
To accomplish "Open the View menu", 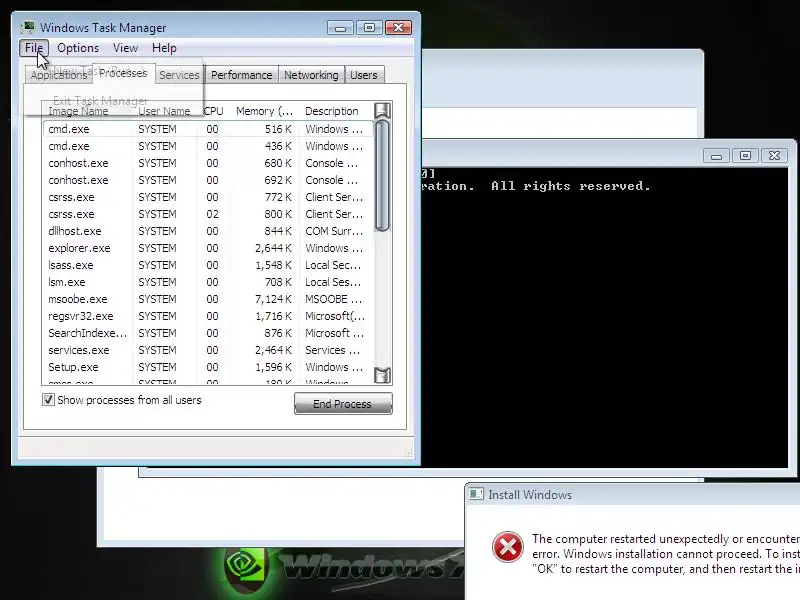I will click(x=126, y=48).
